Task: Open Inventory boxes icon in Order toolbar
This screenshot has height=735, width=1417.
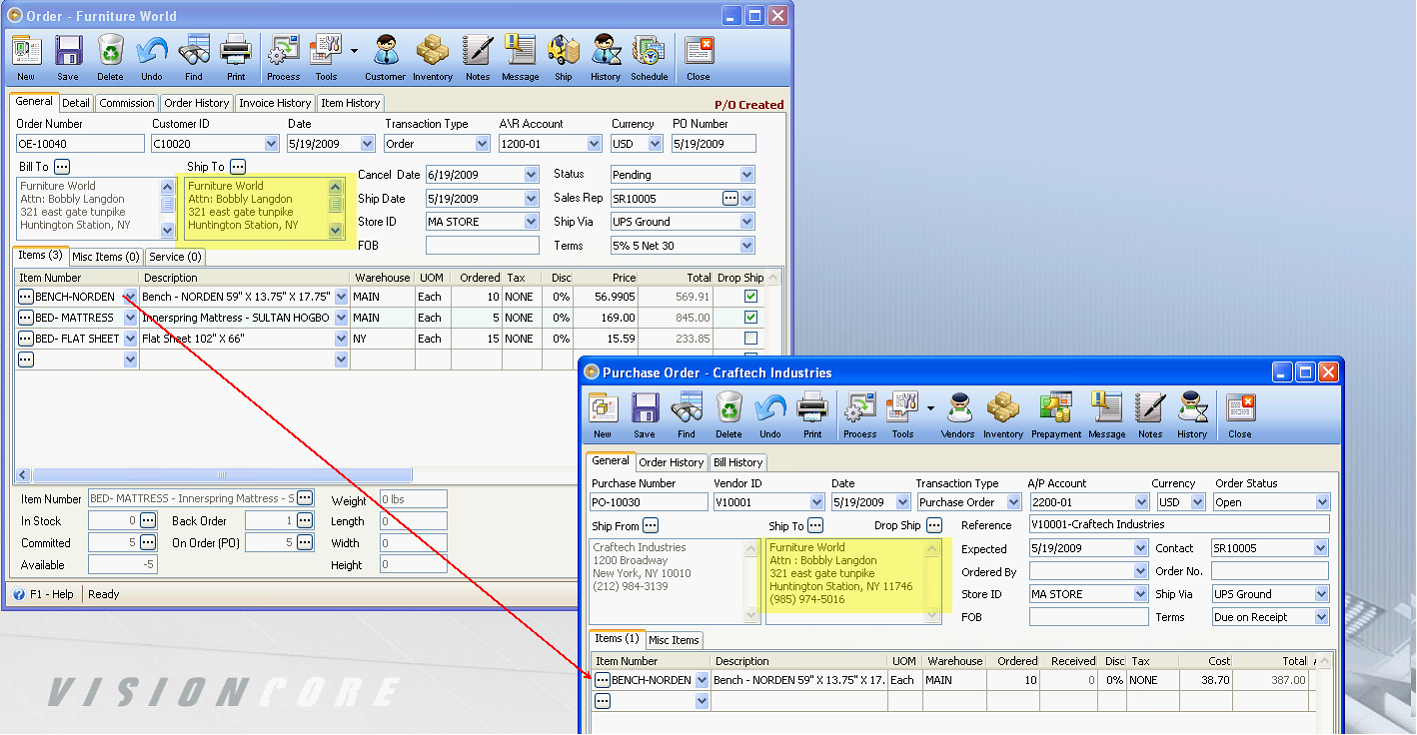Action: pos(433,50)
